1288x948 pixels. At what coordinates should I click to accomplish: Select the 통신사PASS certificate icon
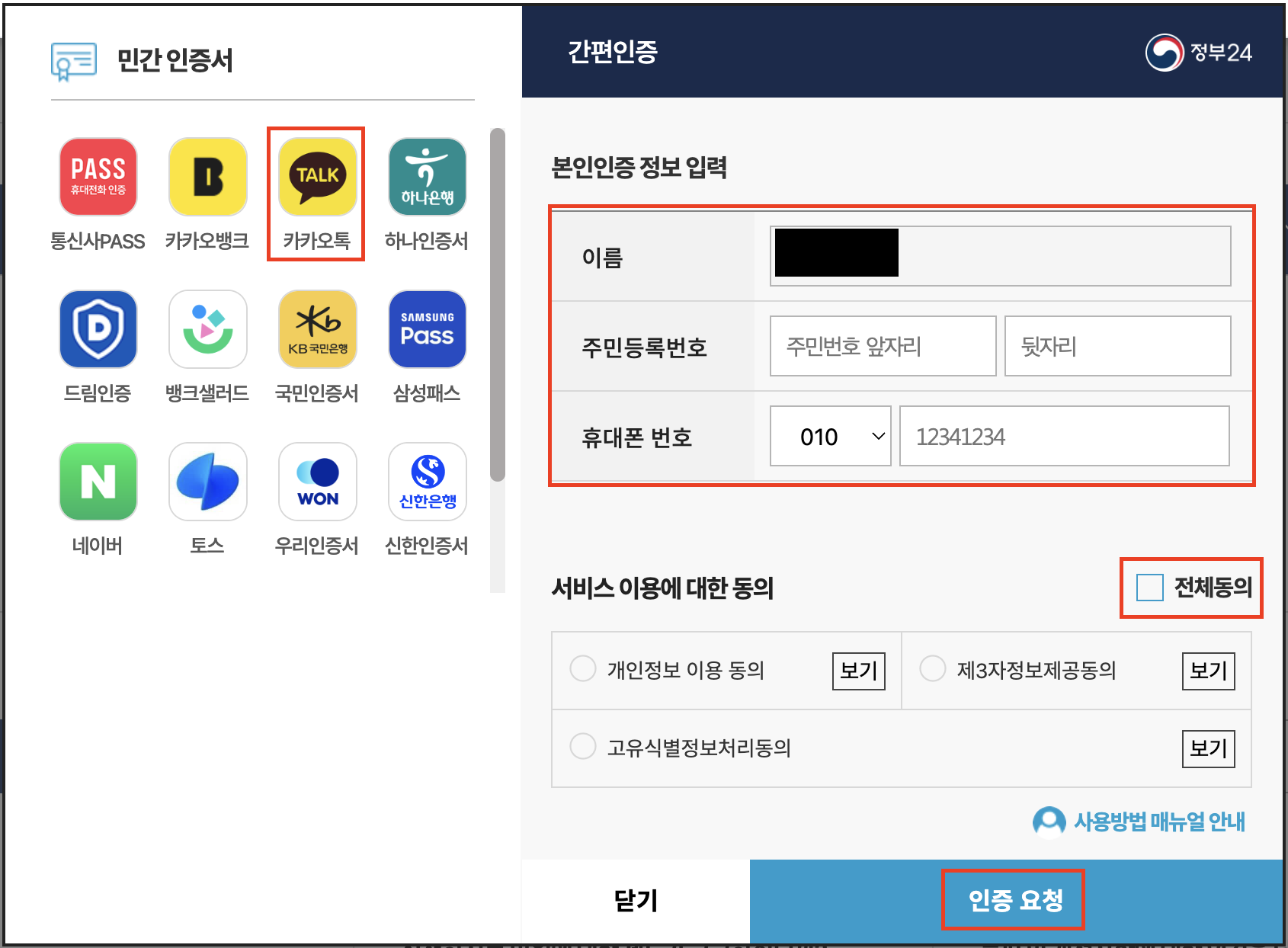pyautogui.click(x=98, y=177)
